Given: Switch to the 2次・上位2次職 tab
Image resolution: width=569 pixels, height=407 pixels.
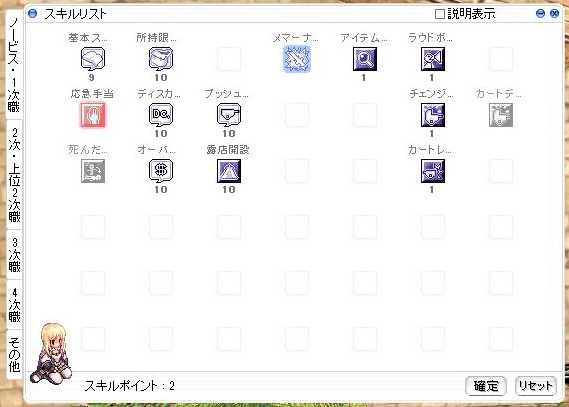Looking at the screenshot, I should pyautogui.click(x=14, y=175).
